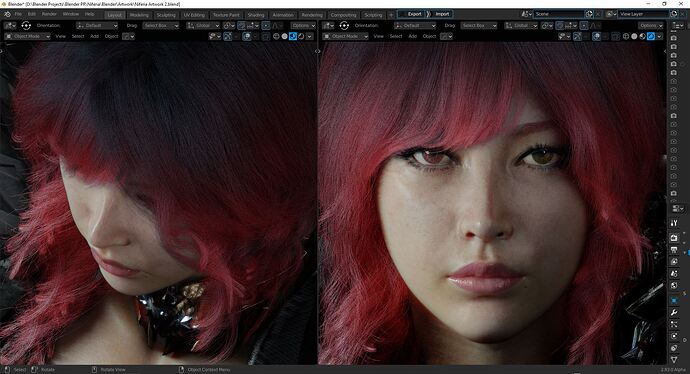The height and width of the screenshot is (374, 690).
Task: Toggle proportional editing in left viewport
Action: click(x=266, y=26)
